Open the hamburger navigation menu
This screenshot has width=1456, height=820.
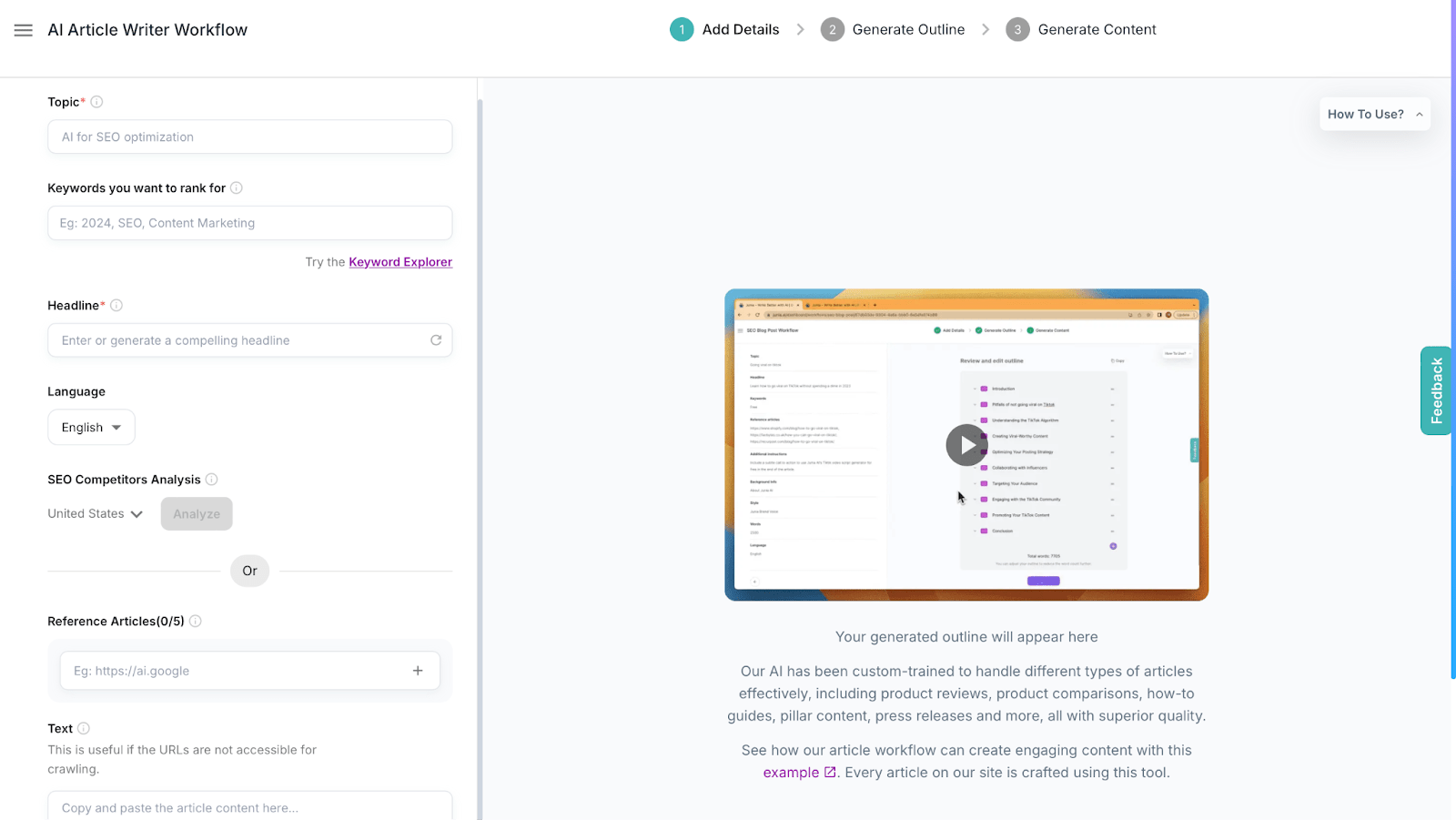[x=23, y=29]
